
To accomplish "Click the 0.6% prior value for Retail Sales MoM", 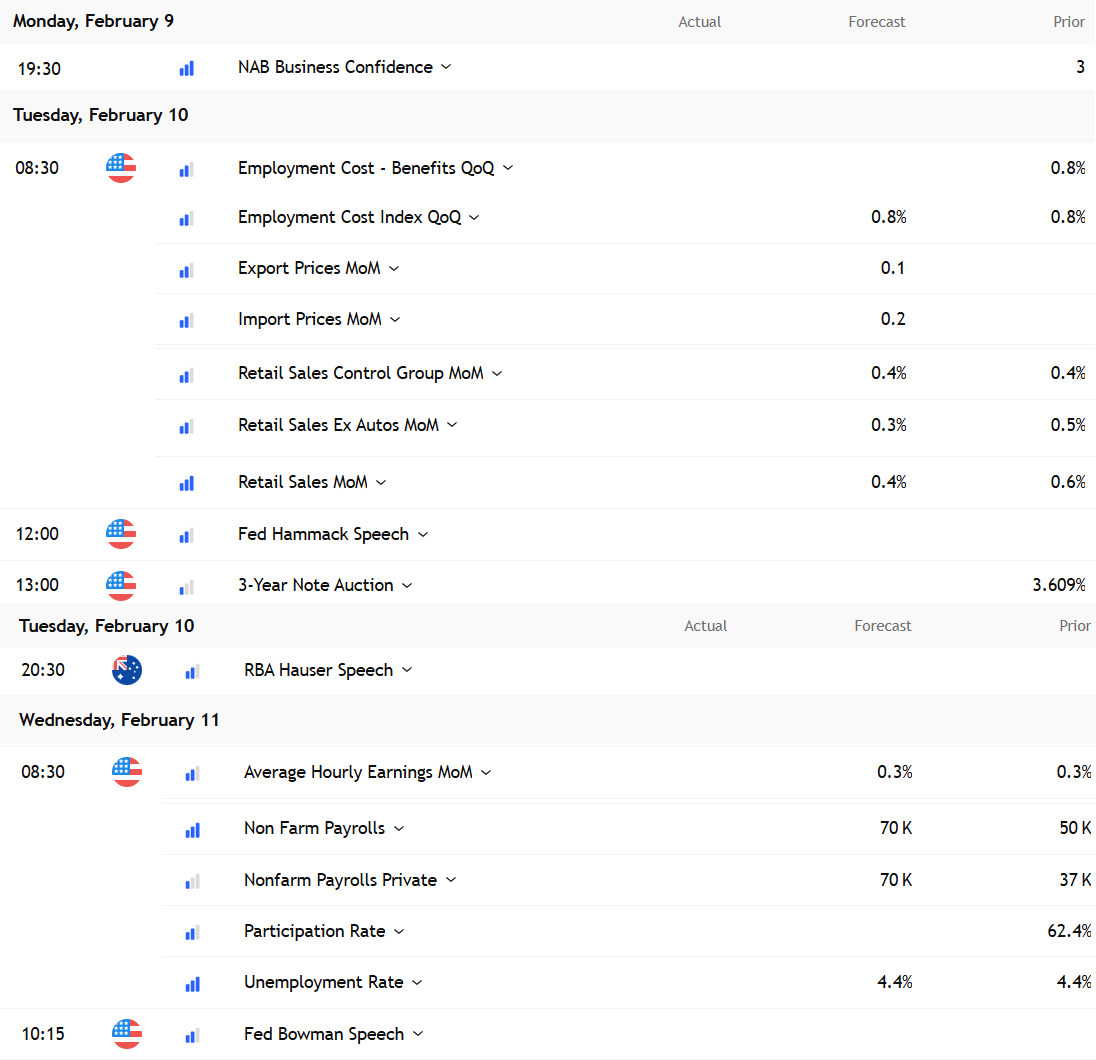I will point(1068,482).
